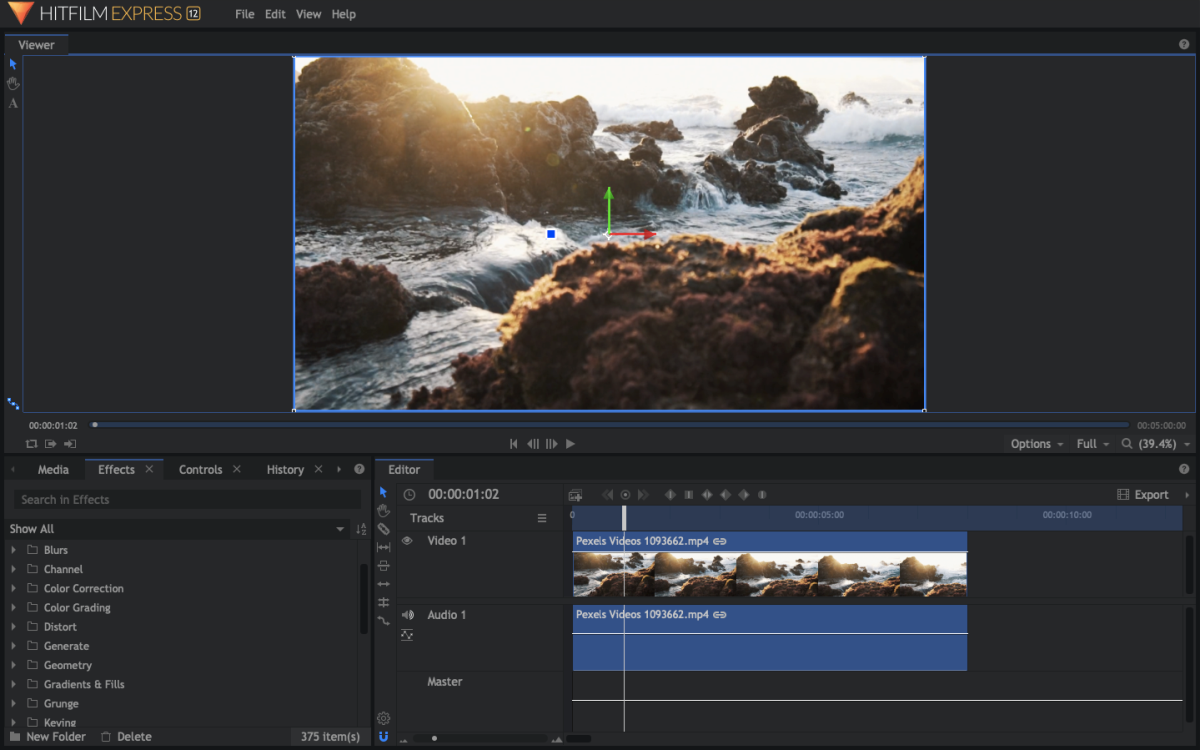1200x750 pixels.
Task: Click the sort effects A-Z icon
Action: tap(361, 529)
